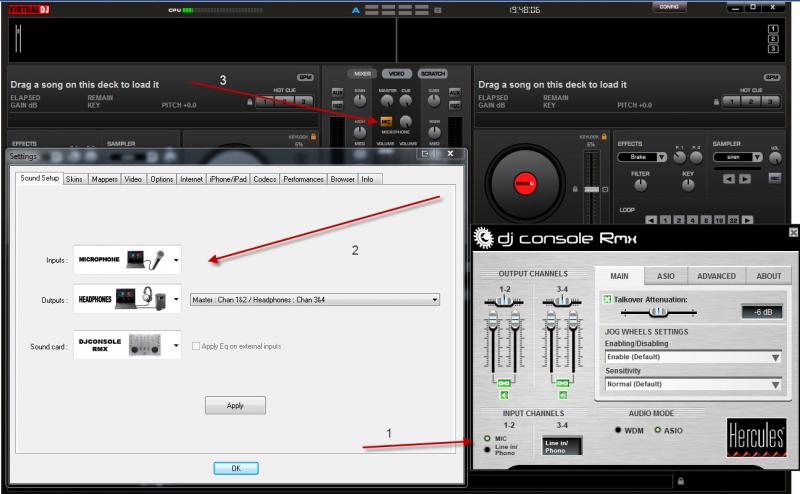This screenshot has height=494, width=800.
Task: Toggle the link icon under output channels 1-2
Action: tap(504, 383)
